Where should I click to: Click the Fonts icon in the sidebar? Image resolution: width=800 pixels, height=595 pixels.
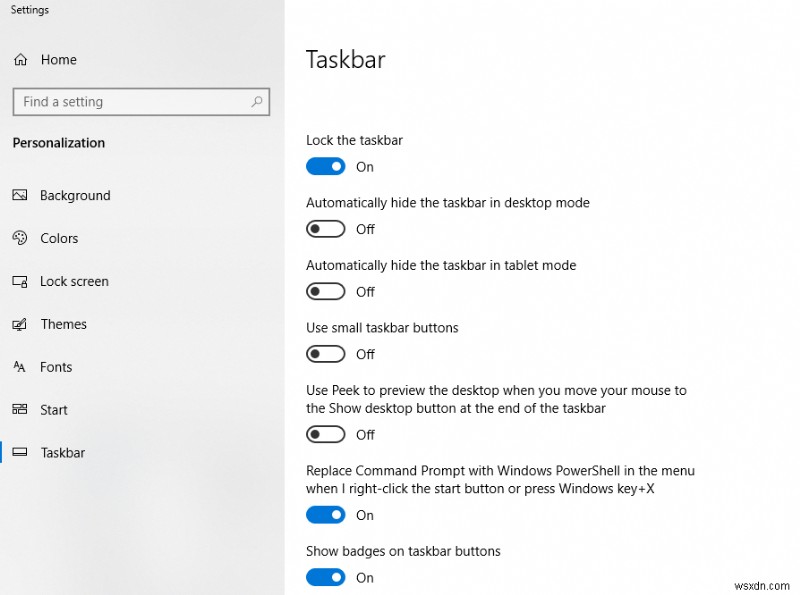[x=20, y=367]
